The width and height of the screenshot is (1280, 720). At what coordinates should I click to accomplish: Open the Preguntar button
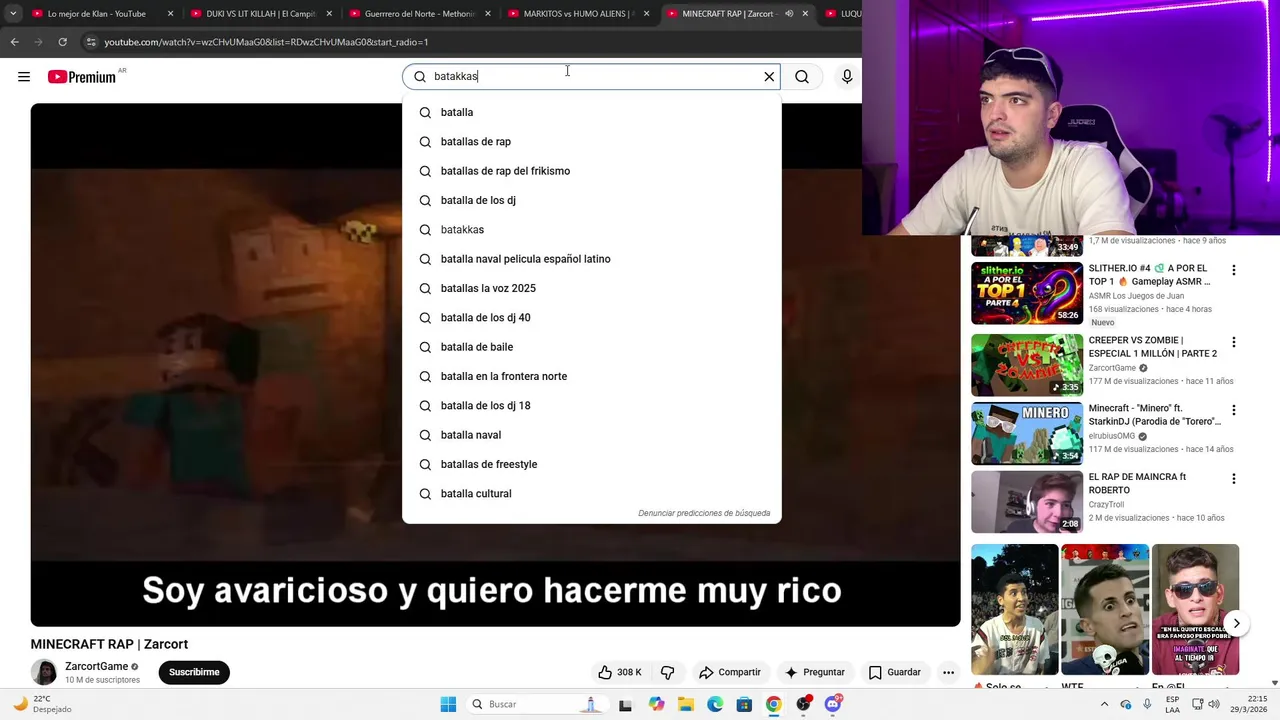click(816, 672)
